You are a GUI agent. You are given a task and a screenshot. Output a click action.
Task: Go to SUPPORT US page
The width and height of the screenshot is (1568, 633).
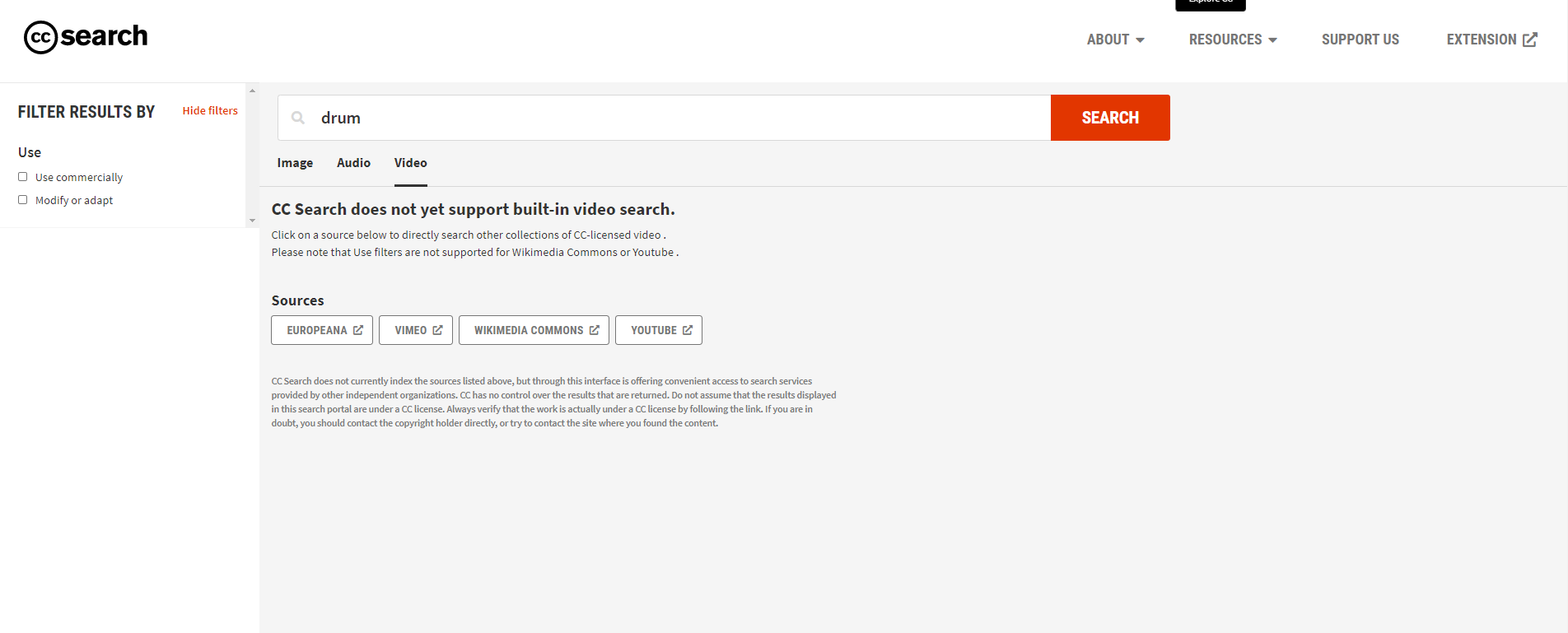[x=1360, y=40]
